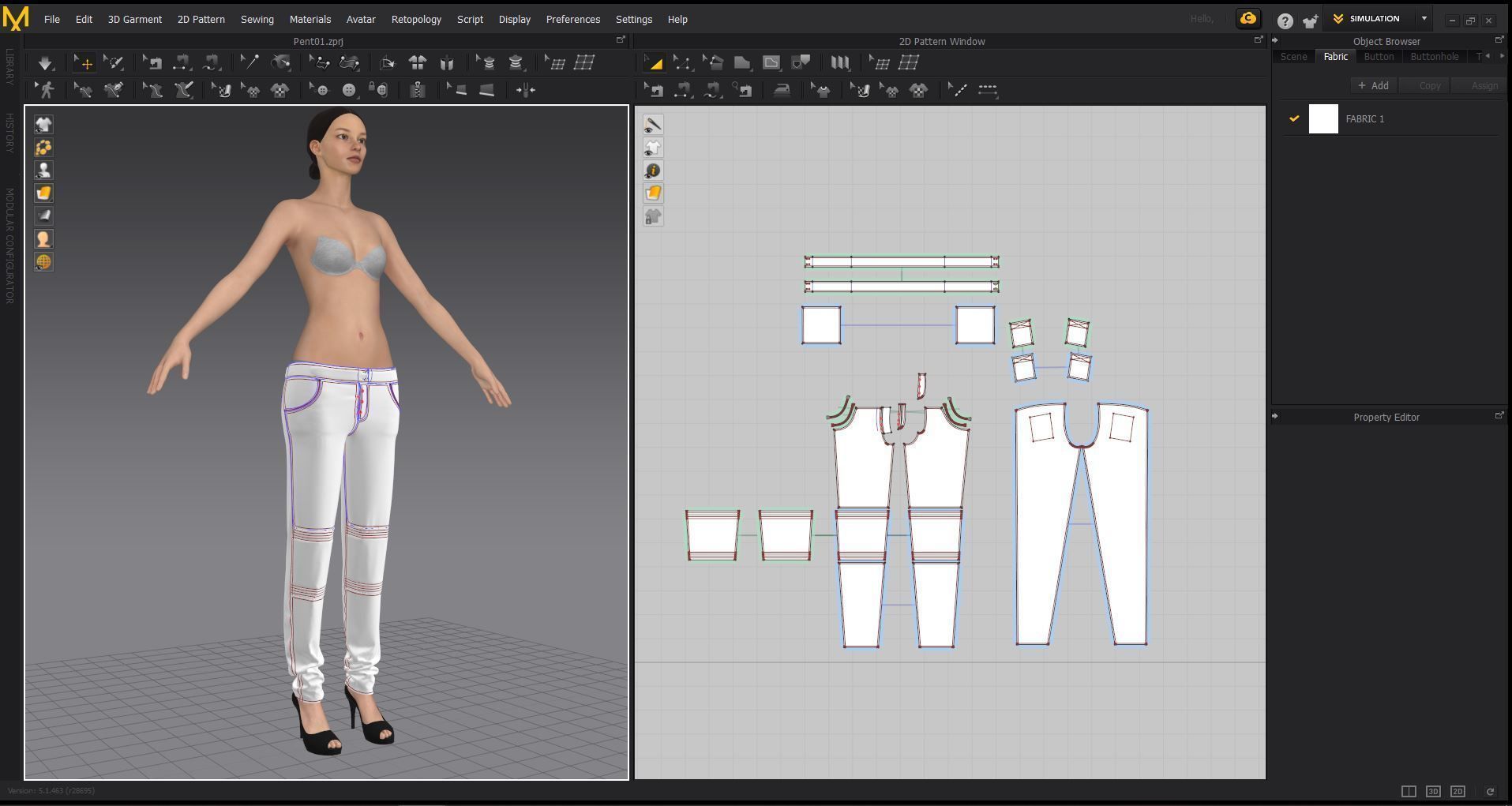Click the Copy fabric button
This screenshot has width=1512, height=806.
point(1424,85)
